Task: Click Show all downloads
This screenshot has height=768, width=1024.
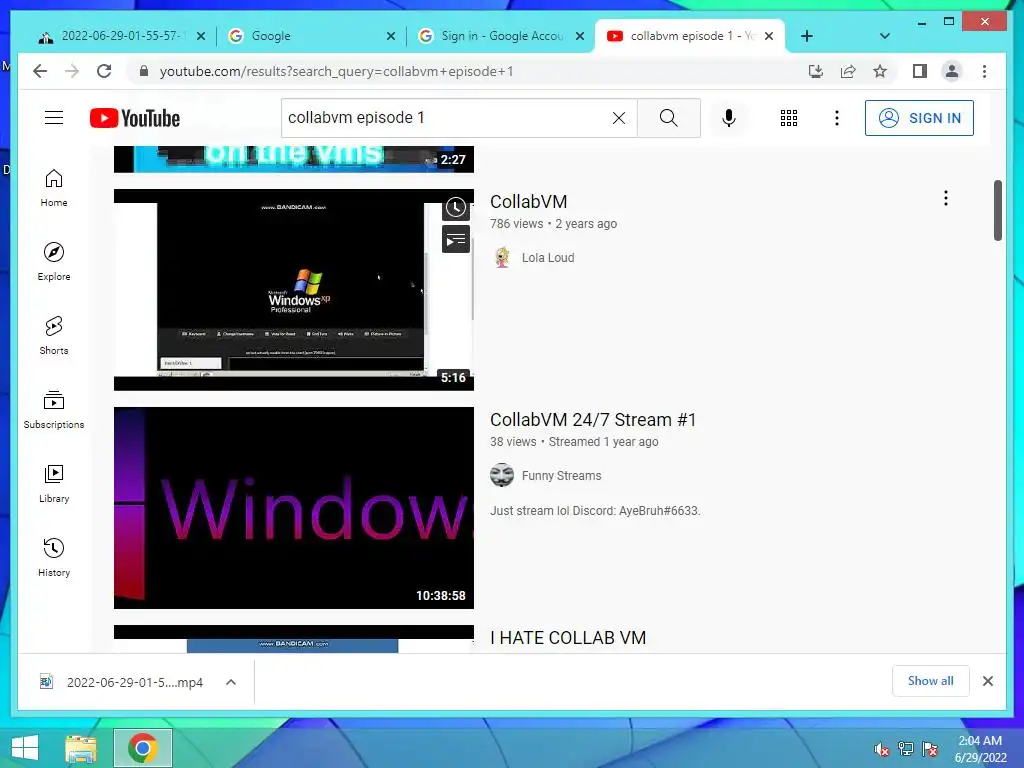Action: pyautogui.click(x=931, y=681)
